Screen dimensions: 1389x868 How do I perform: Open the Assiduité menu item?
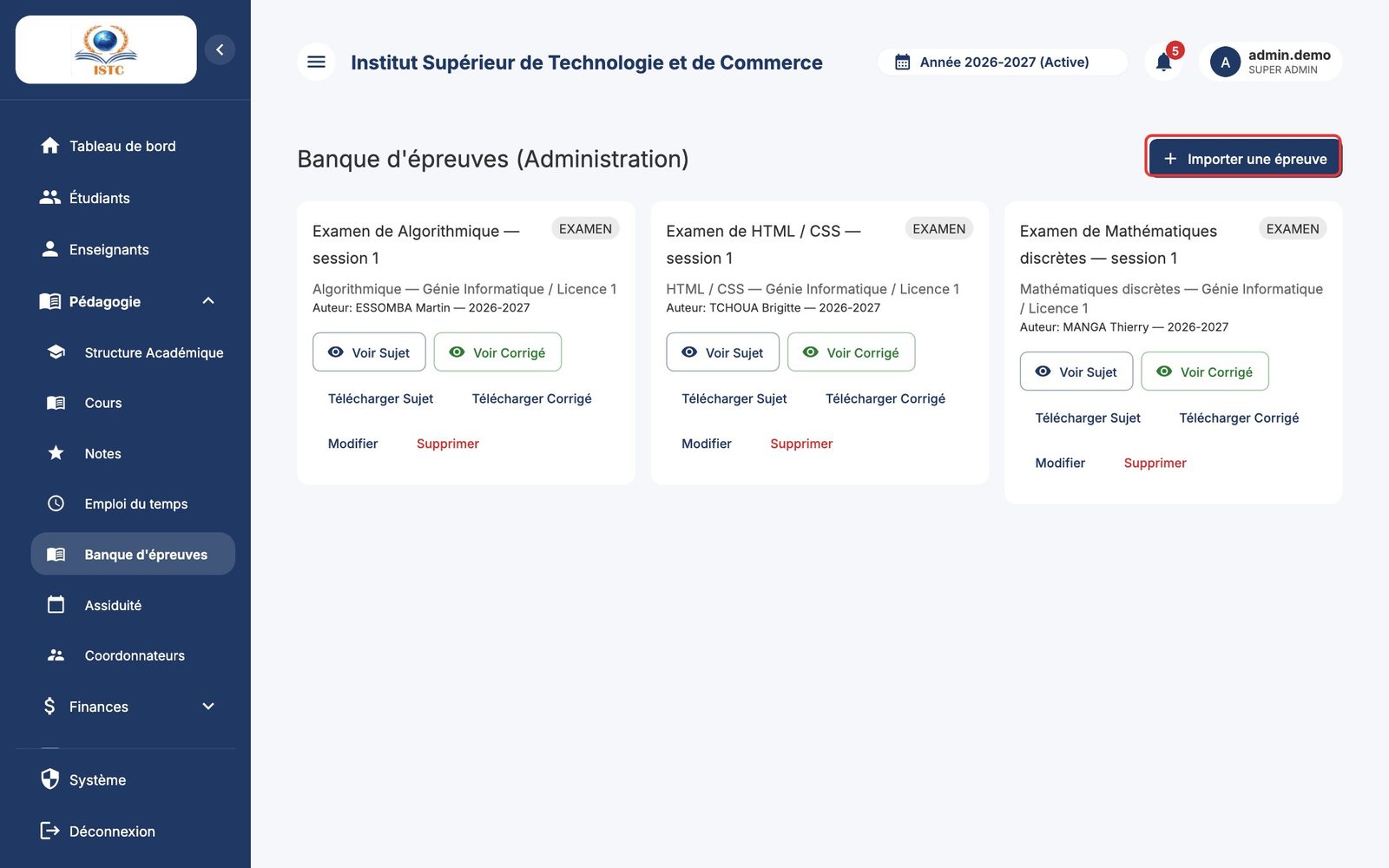pyautogui.click(x=133, y=605)
